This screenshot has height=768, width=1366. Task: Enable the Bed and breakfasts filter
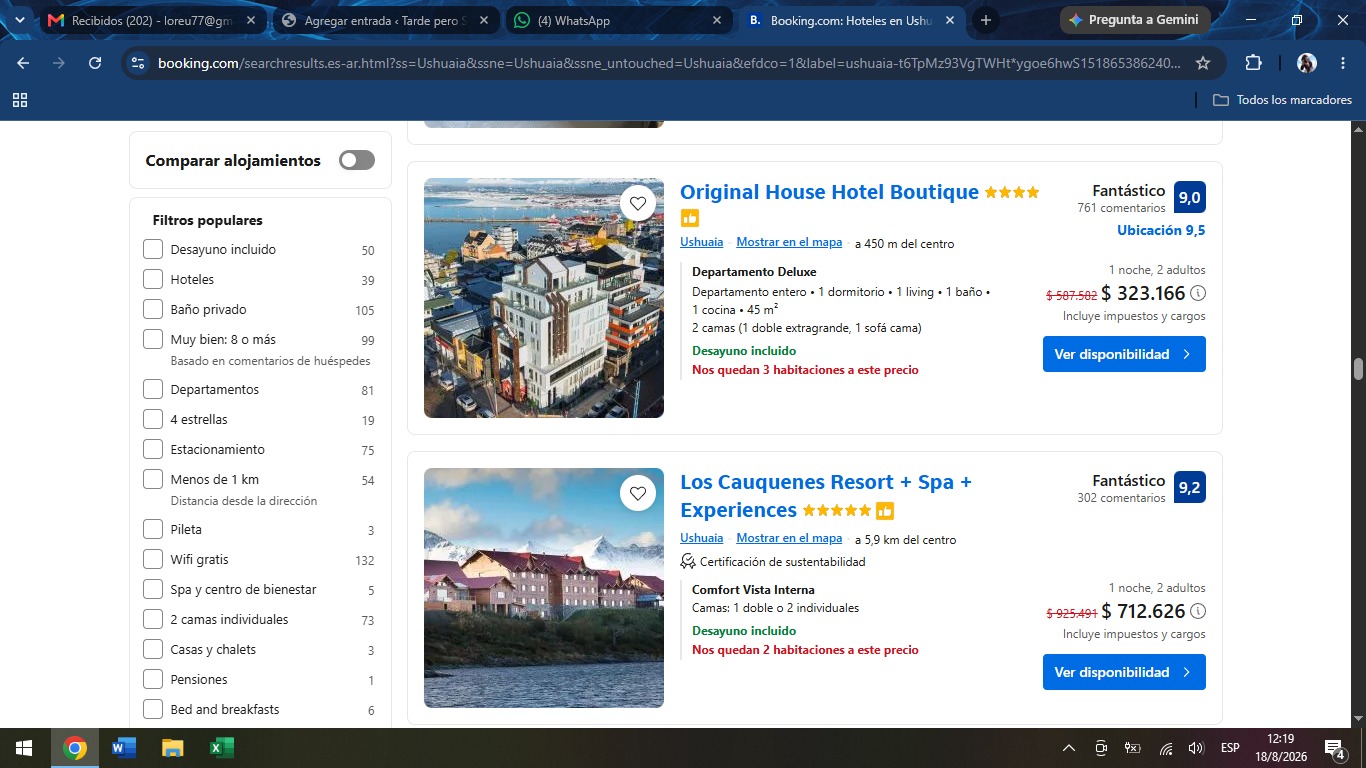[153, 709]
